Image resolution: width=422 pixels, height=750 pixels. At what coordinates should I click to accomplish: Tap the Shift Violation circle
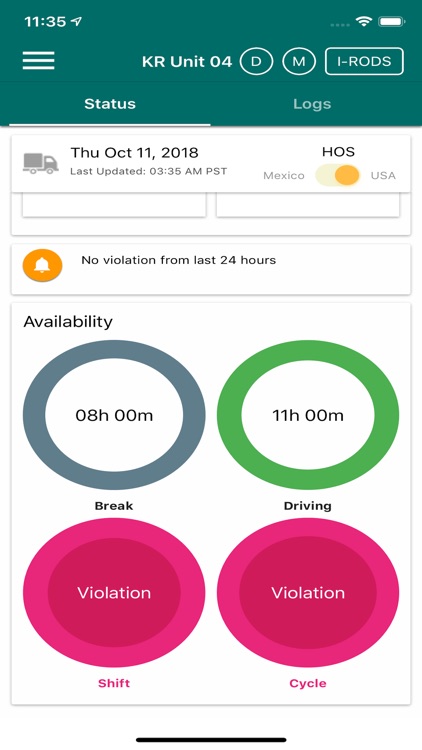click(x=114, y=593)
